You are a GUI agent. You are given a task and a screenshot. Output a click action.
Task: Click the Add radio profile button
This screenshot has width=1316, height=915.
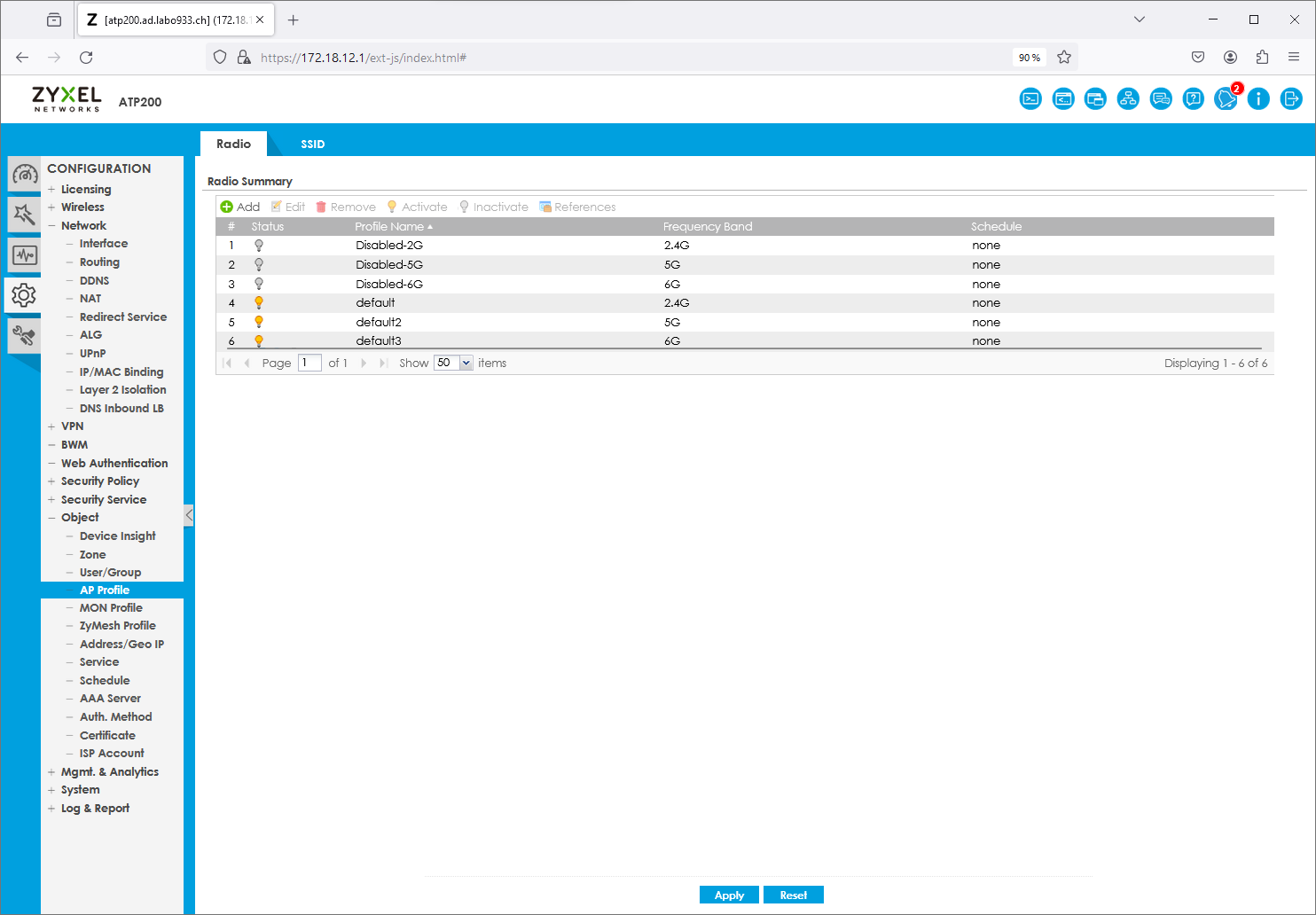pos(240,207)
